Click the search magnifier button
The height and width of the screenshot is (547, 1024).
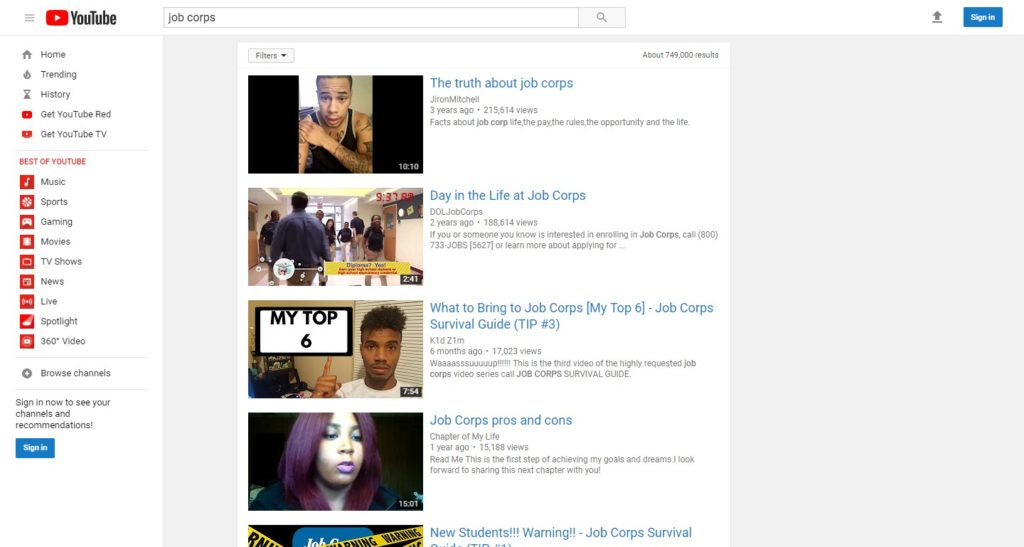[x=601, y=18]
